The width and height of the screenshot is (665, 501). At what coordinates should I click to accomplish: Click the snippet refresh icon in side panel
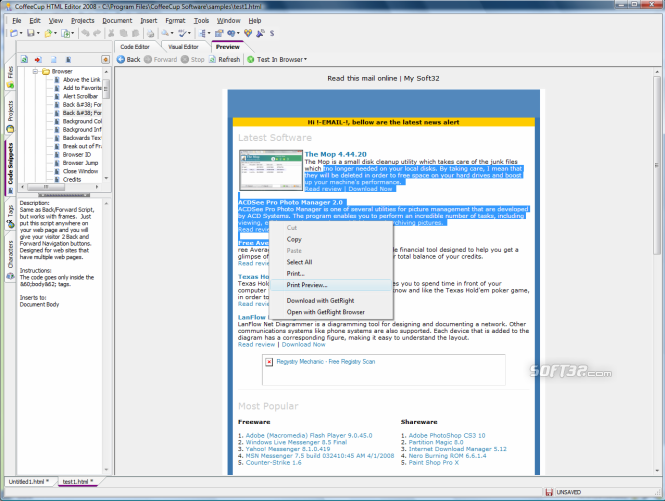[25, 60]
